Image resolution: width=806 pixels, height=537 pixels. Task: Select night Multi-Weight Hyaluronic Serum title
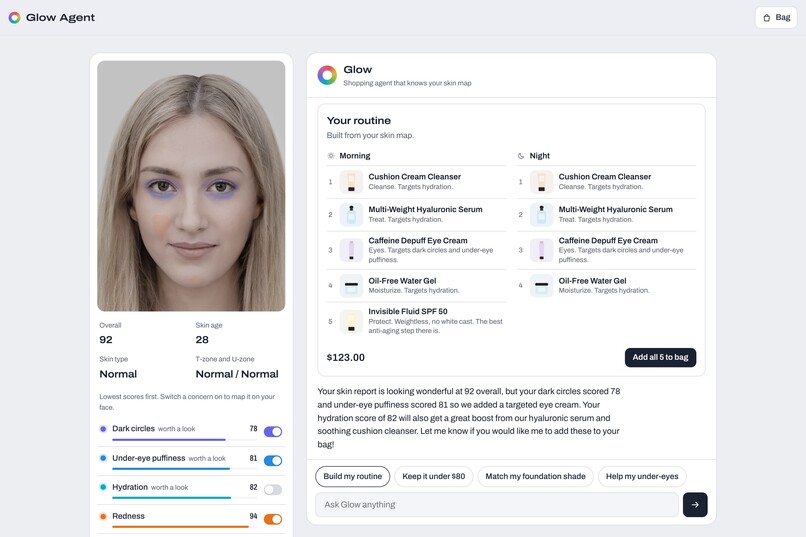click(x=615, y=210)
